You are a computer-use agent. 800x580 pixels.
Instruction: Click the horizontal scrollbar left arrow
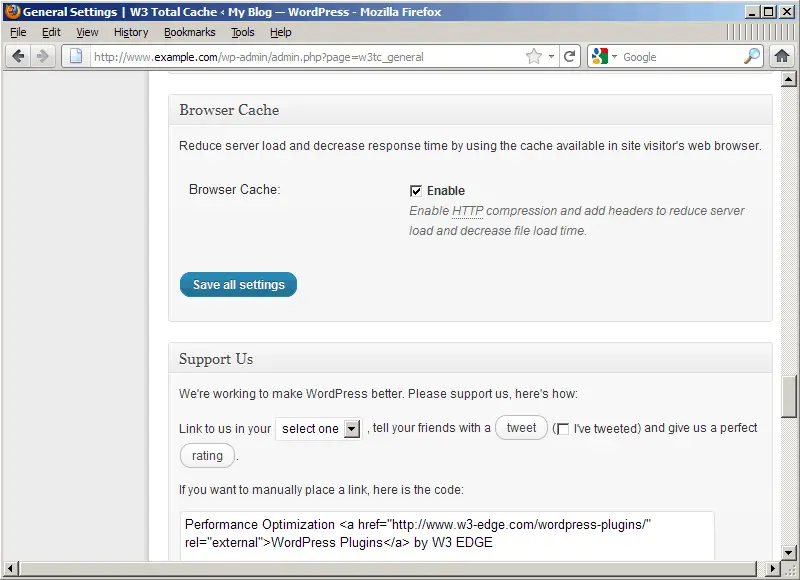tap(10, 568)
